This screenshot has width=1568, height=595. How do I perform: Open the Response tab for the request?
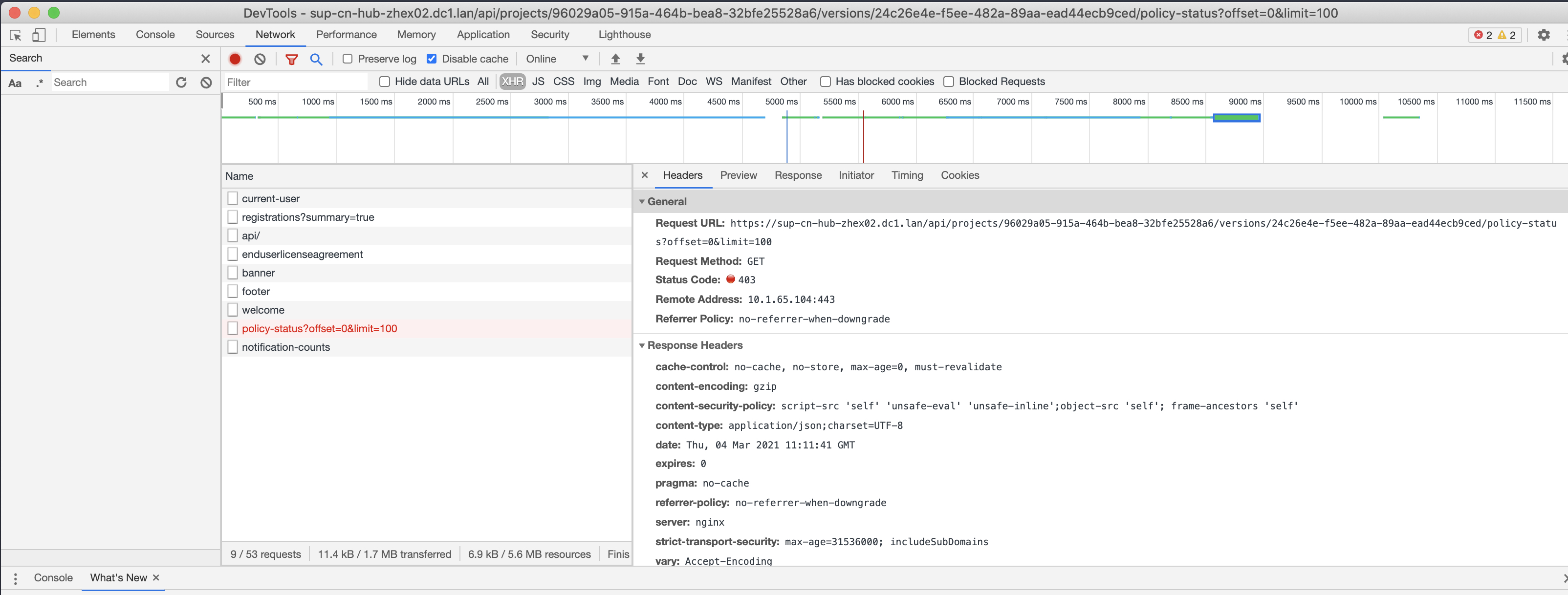(x=797, y=175)
